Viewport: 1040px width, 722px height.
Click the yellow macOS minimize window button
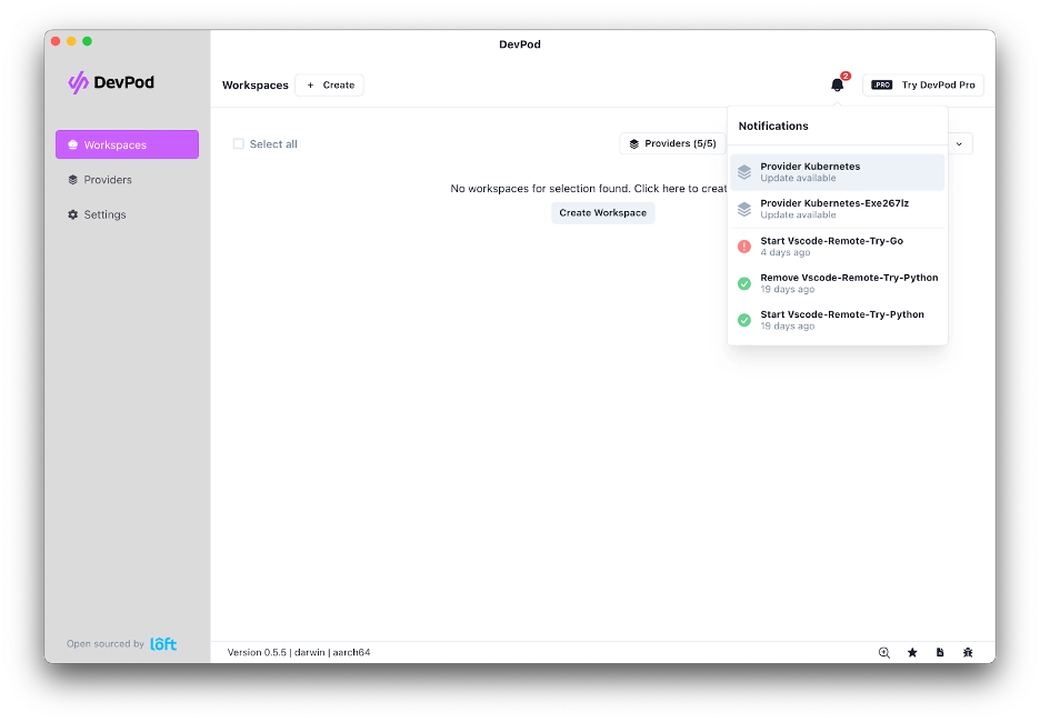pos(71,41)
